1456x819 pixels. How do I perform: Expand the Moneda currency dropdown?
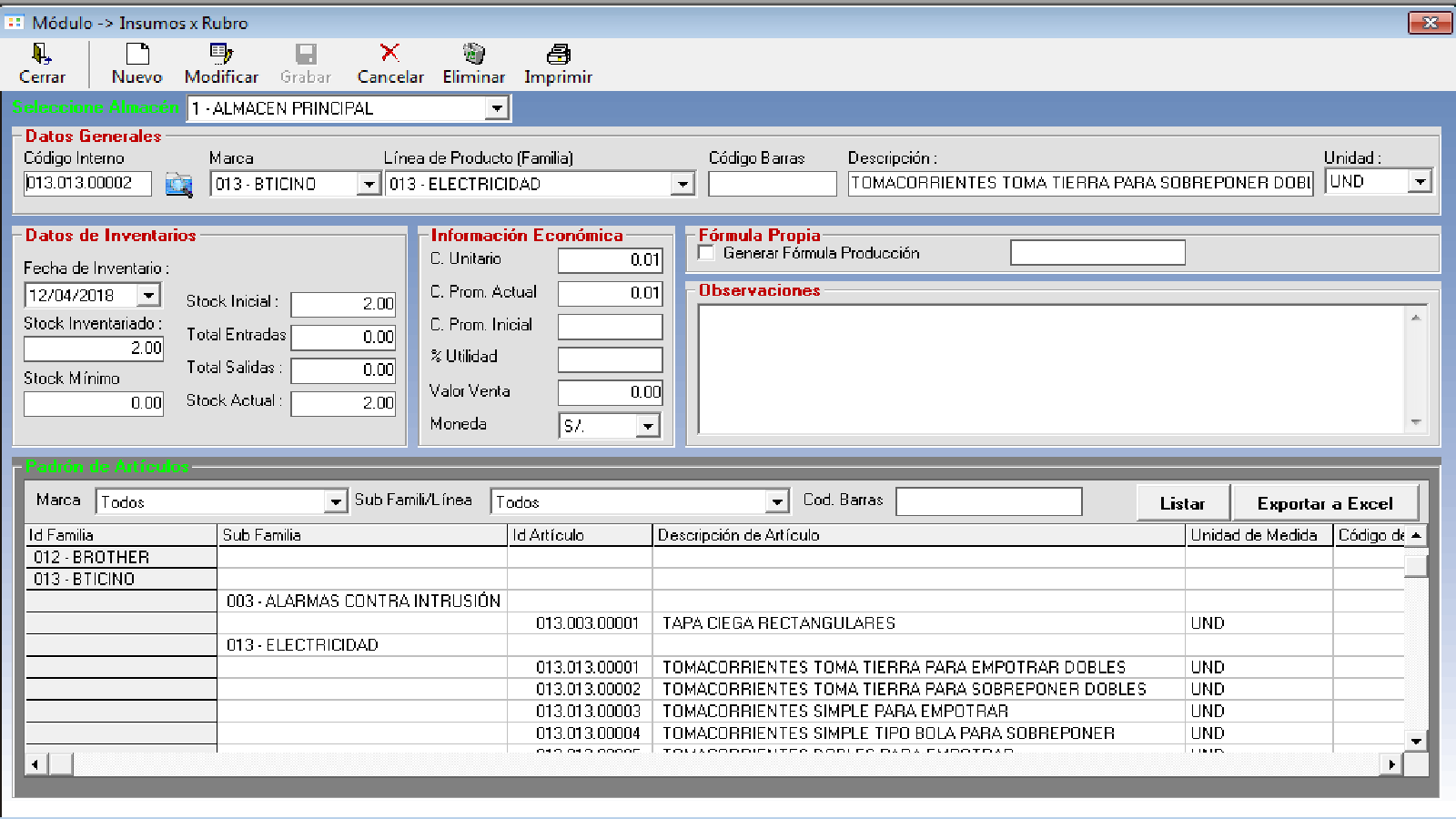tap(647, 426)
